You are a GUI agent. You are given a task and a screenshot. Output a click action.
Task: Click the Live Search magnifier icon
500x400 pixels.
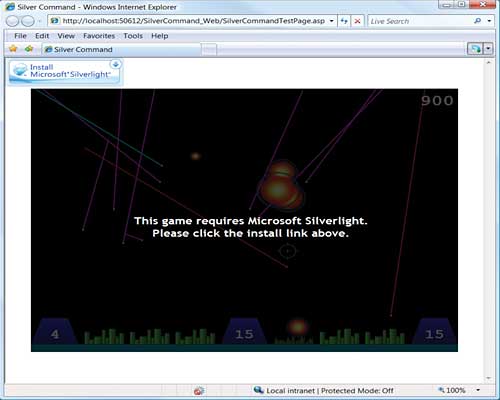[477, 21]
